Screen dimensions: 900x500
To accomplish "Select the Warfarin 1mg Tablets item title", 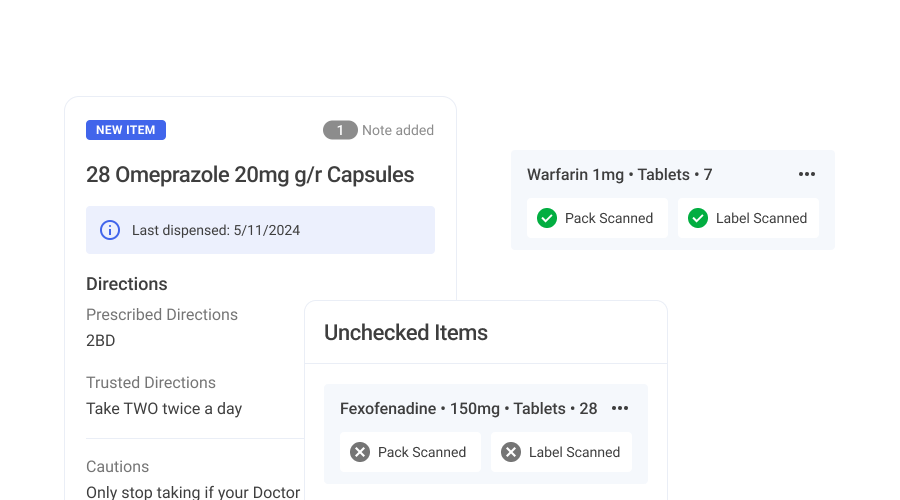I will point(619,175).
